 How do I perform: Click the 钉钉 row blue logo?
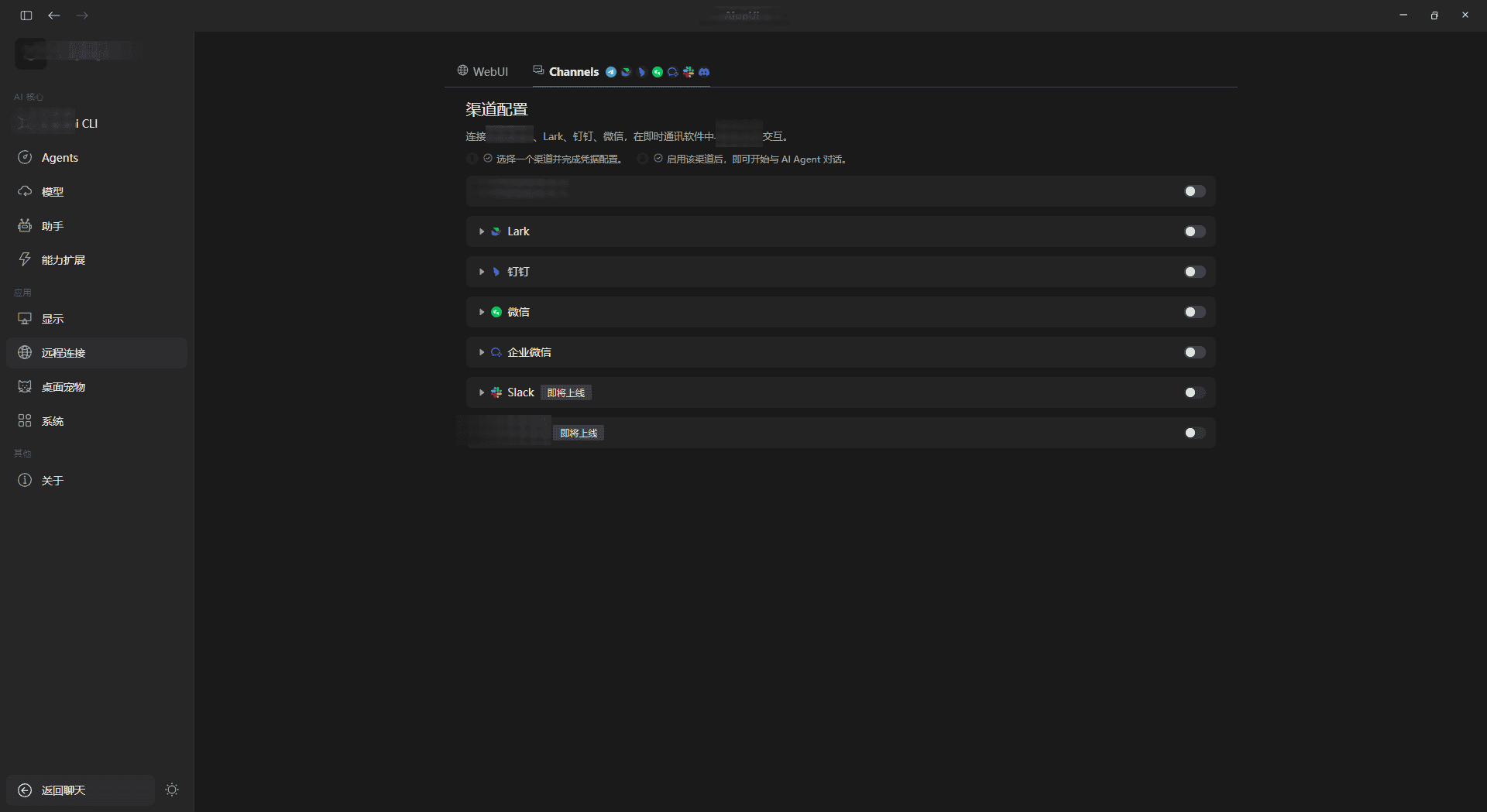click(x=496, y=272)
